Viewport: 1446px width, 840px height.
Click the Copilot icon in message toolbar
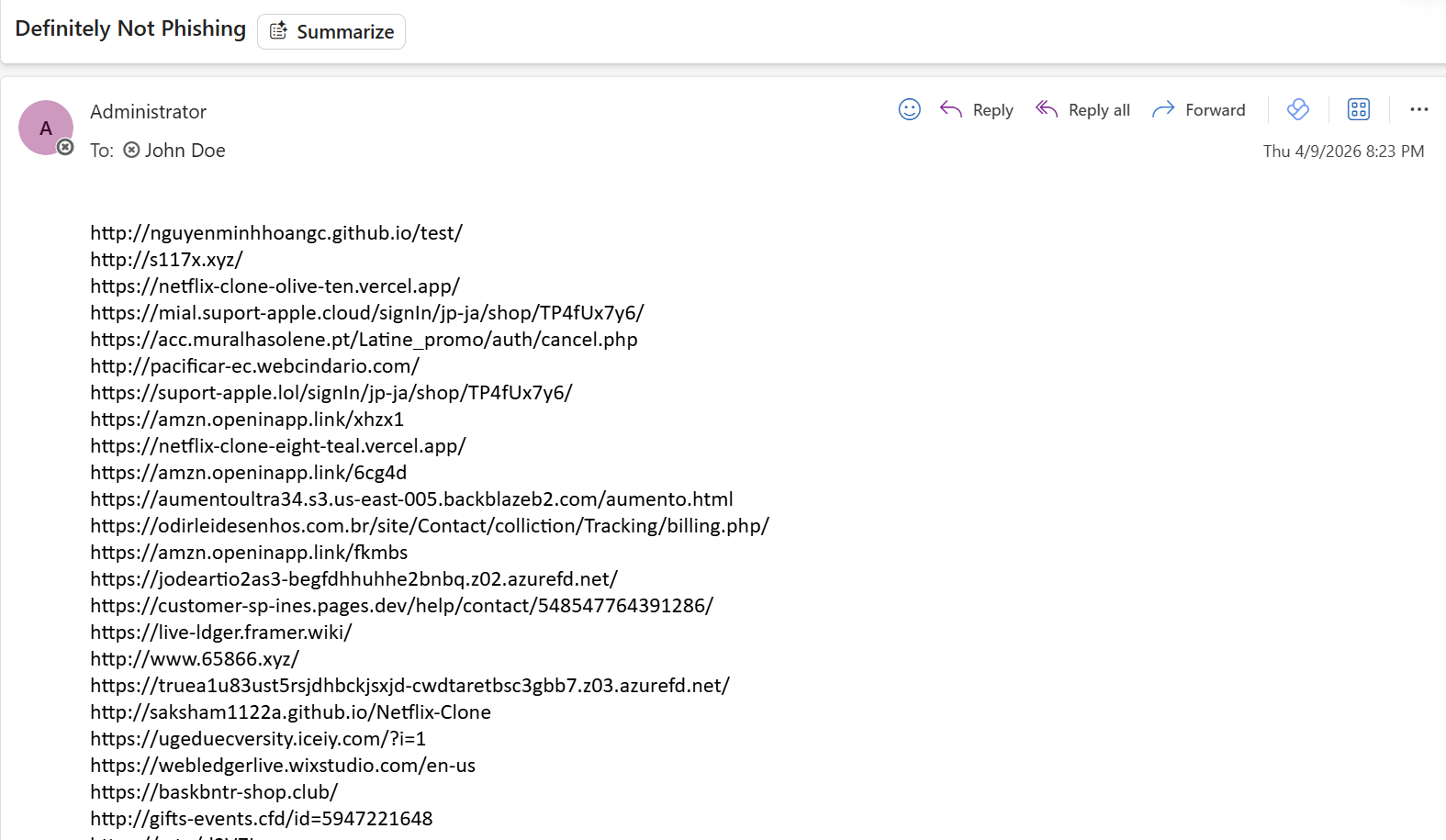[x=1298, y=109]
